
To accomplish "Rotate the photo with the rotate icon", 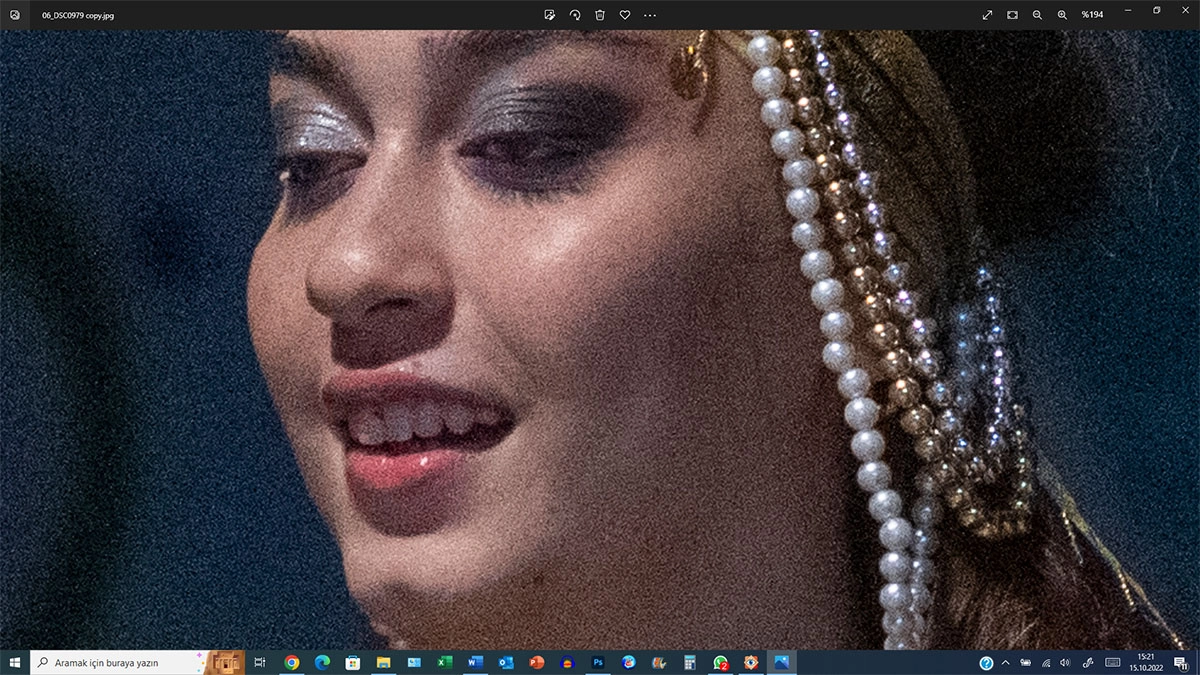I will coord(575,15).
